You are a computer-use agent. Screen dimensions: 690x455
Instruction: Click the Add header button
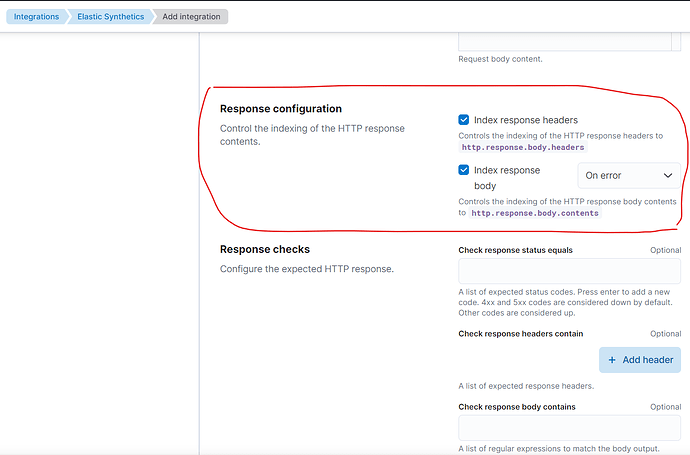[x=640, y=360]
